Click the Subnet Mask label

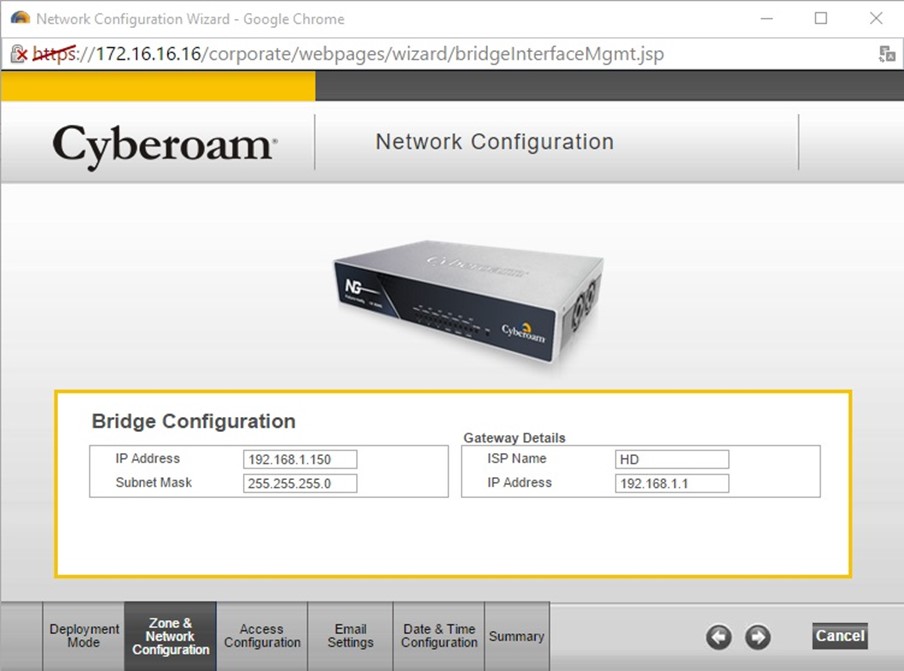pos(153,482)
